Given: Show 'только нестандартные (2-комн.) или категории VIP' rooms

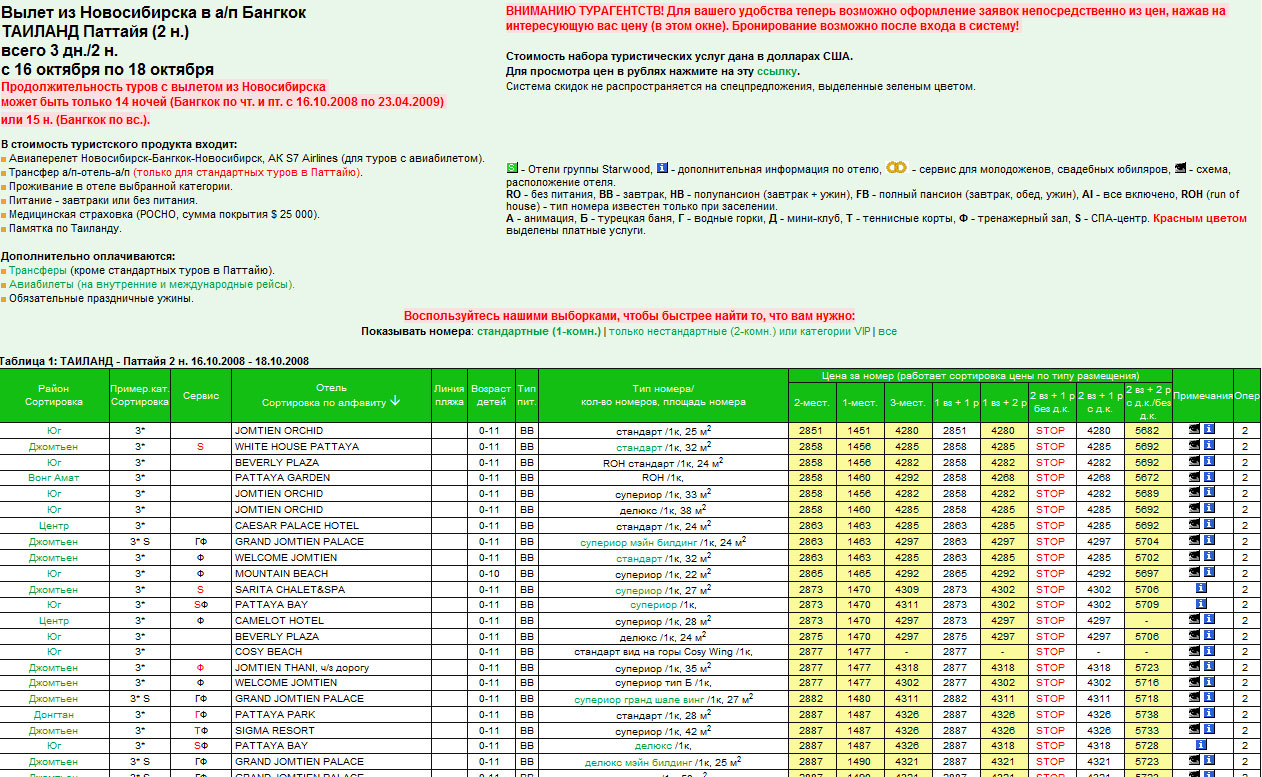Looking at the screenshot, I should coord(740,331).
